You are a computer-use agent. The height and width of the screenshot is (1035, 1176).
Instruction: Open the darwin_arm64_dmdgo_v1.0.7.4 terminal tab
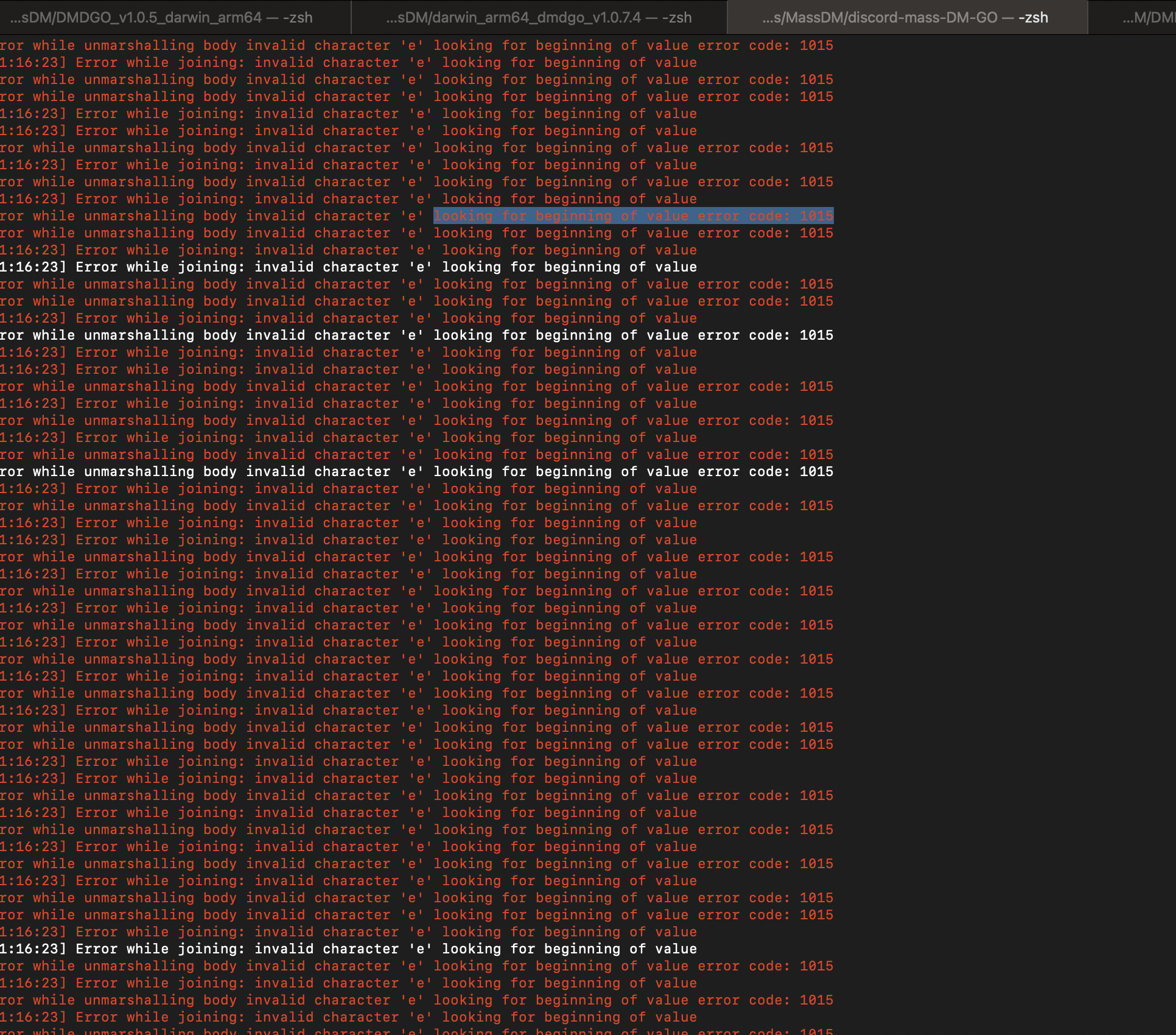point(539,18)
